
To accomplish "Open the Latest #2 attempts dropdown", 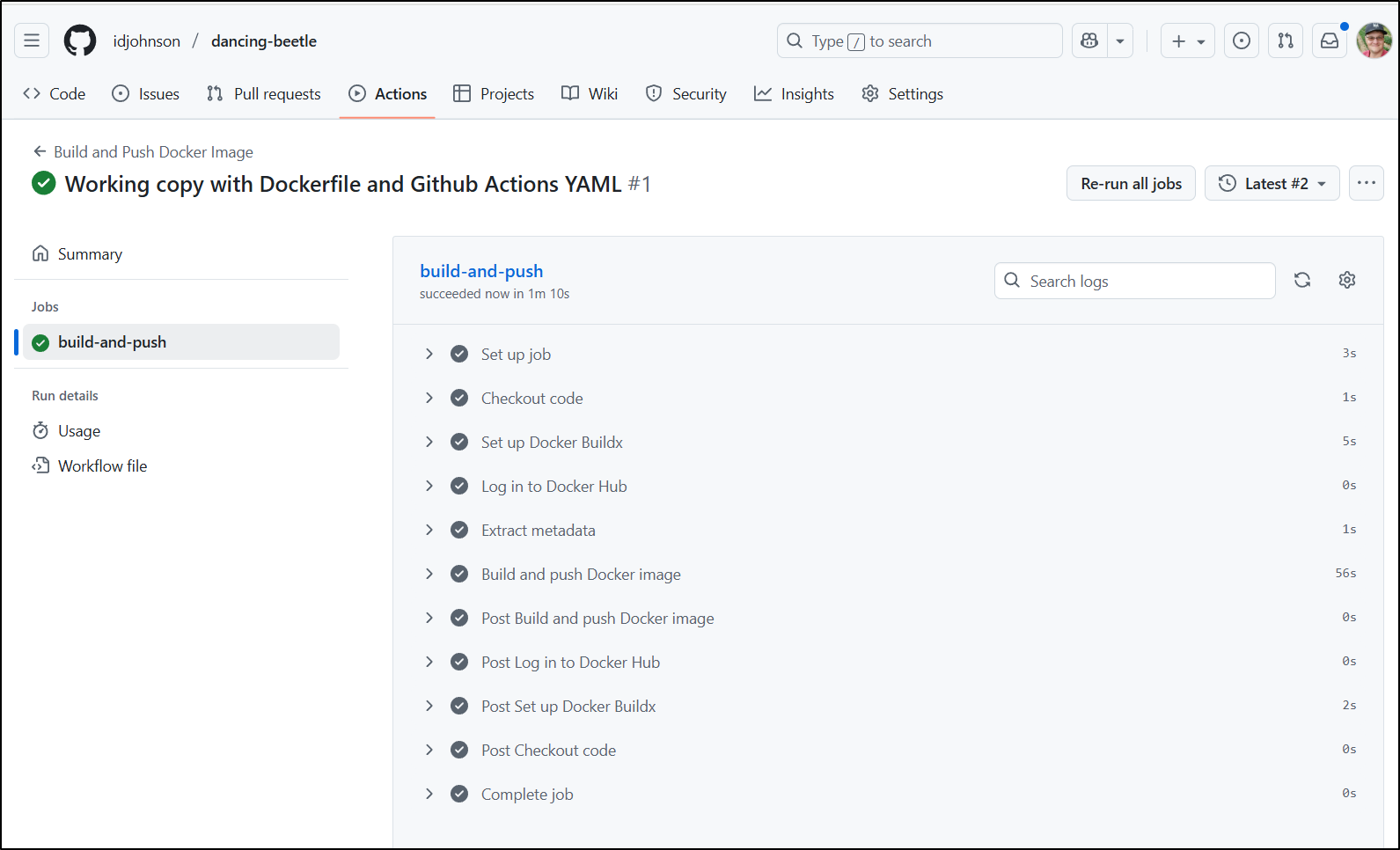I will (x=1272, y=183).
